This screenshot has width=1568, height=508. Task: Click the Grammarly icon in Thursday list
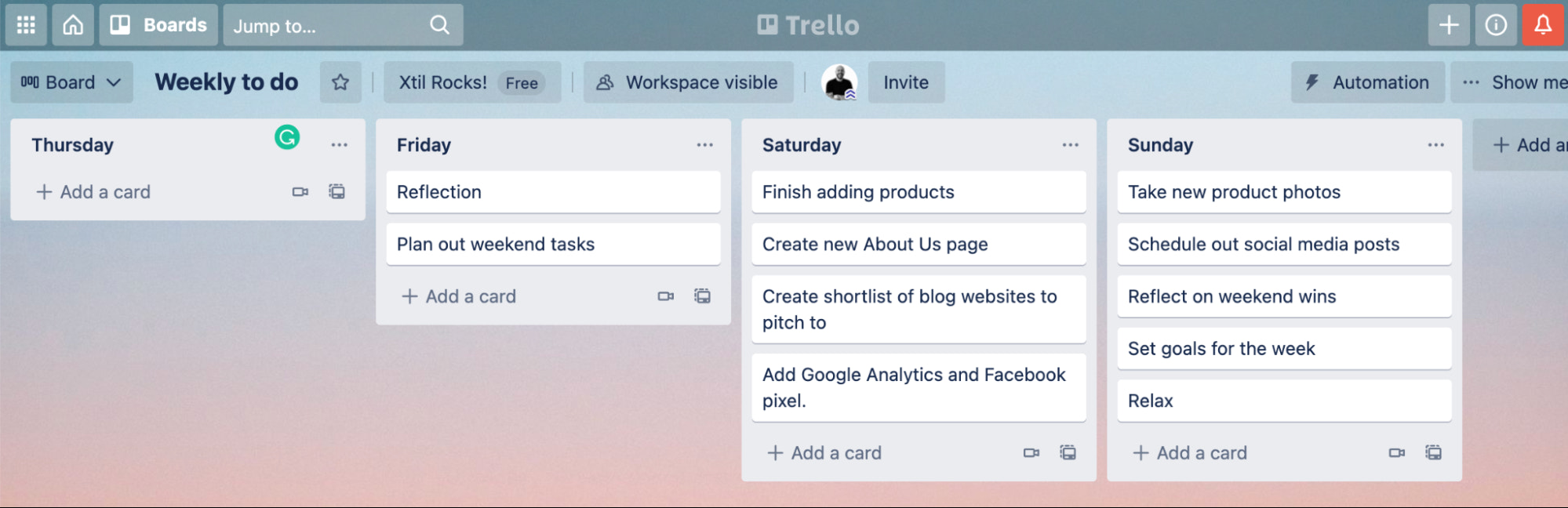pos(287,137)
